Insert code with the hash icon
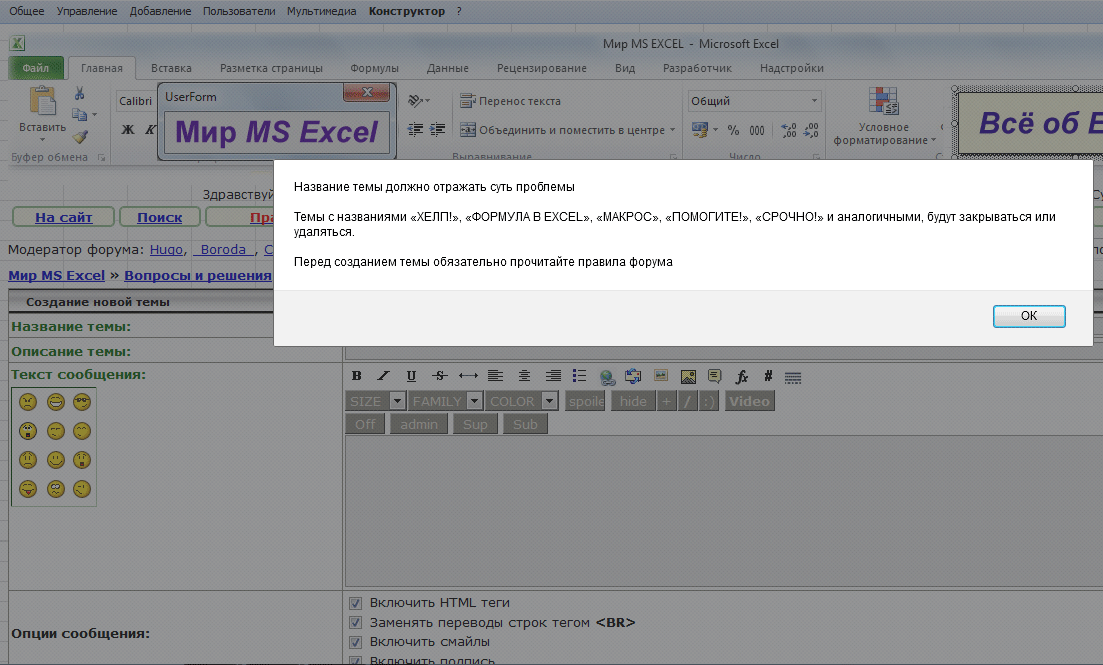1103x665 pixels. point(768,376)
